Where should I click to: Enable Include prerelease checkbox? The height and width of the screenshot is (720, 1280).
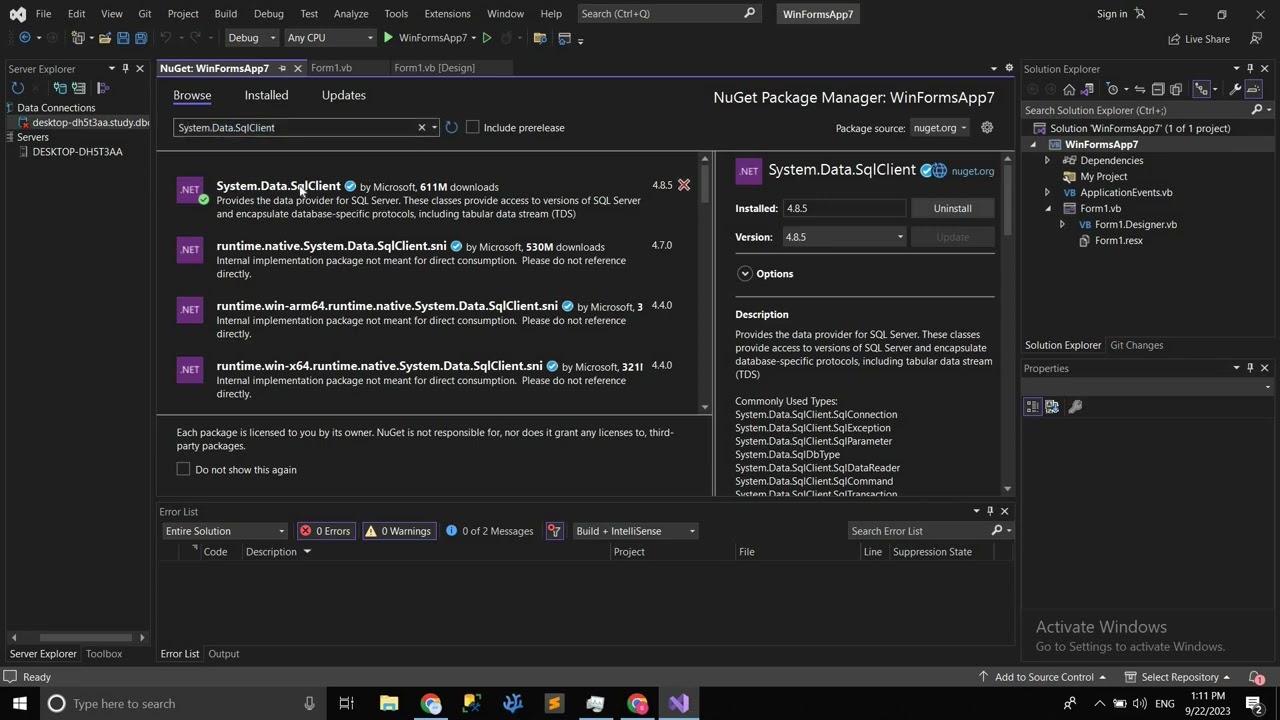(x=473, y=128)
